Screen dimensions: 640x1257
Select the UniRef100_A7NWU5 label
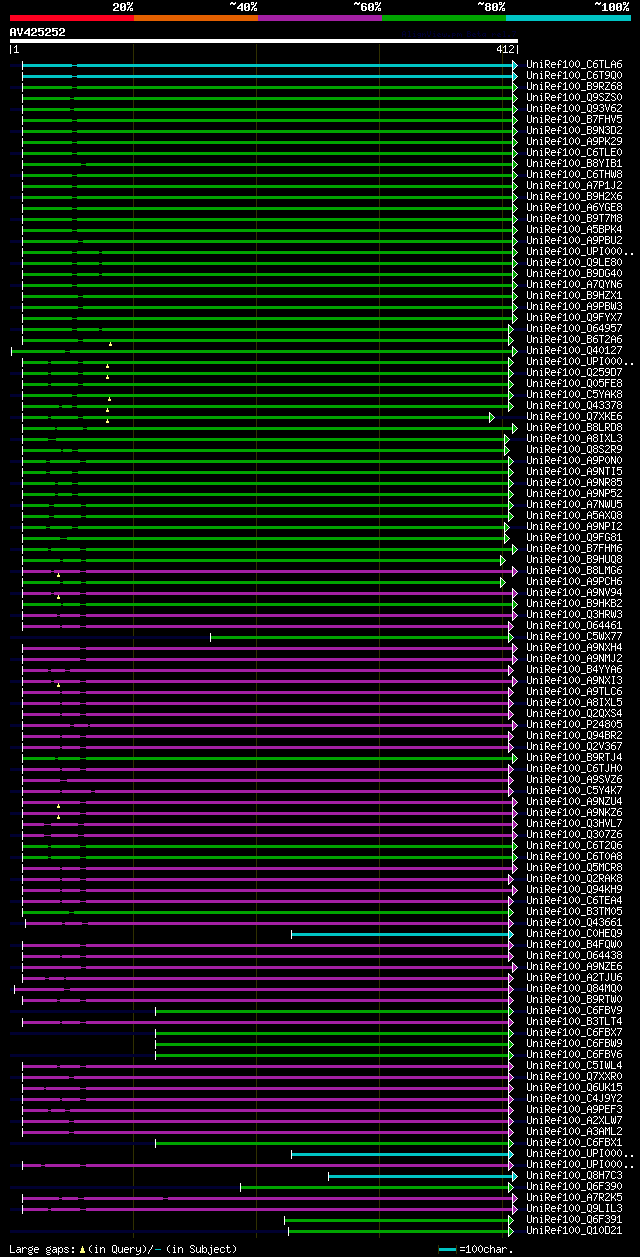[x=574, y=504]
